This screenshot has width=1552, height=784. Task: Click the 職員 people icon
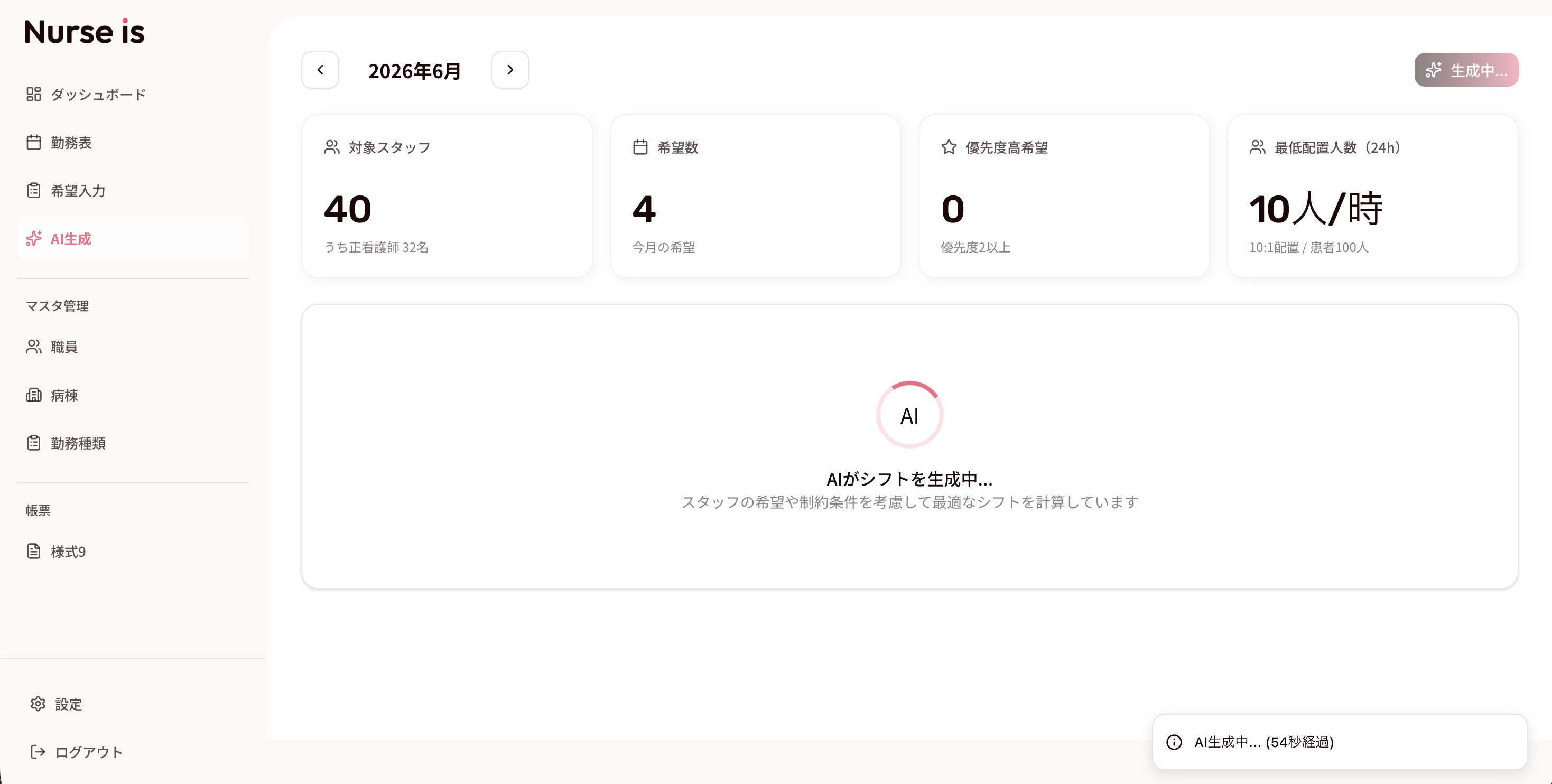pyautogui.click(x=34, y=347)
